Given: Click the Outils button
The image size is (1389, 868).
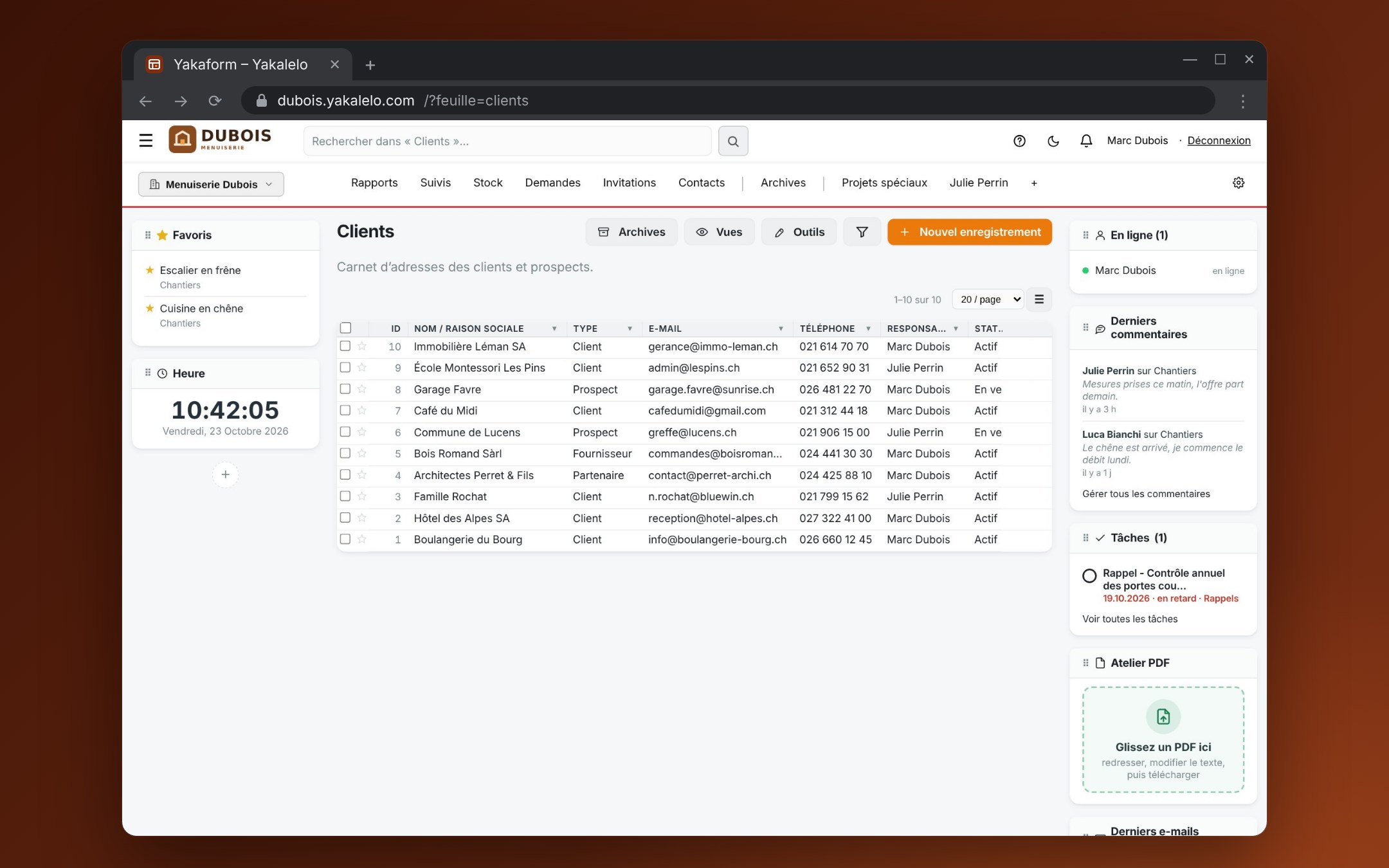Looking at the screenshot, I should 799,232.
